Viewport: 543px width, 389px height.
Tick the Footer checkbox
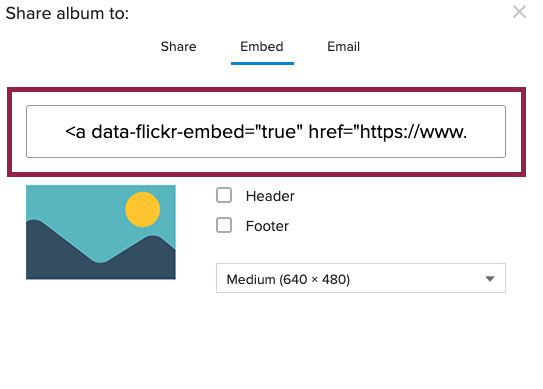224,225
